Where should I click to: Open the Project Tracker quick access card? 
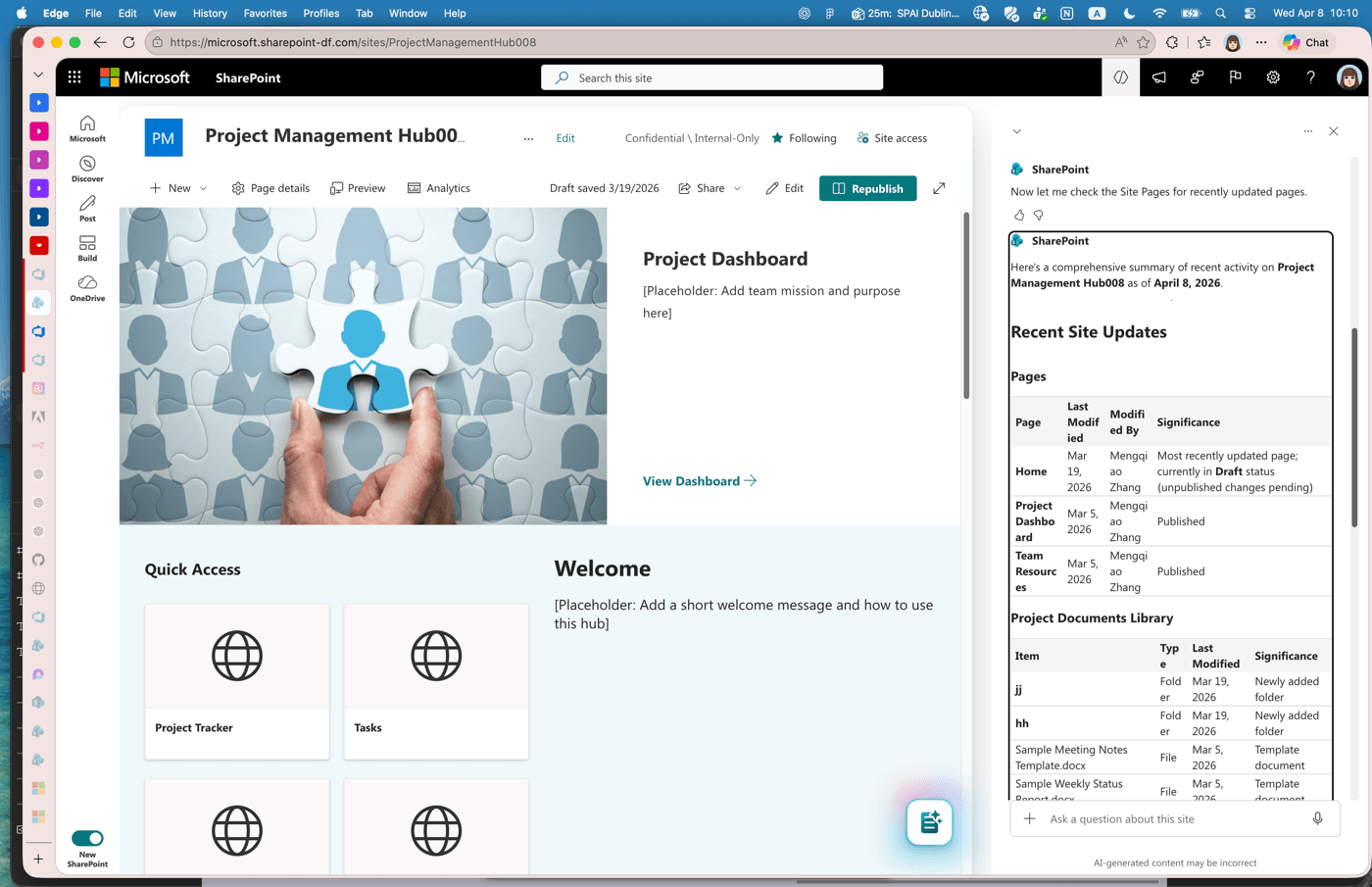coord(237,681)
